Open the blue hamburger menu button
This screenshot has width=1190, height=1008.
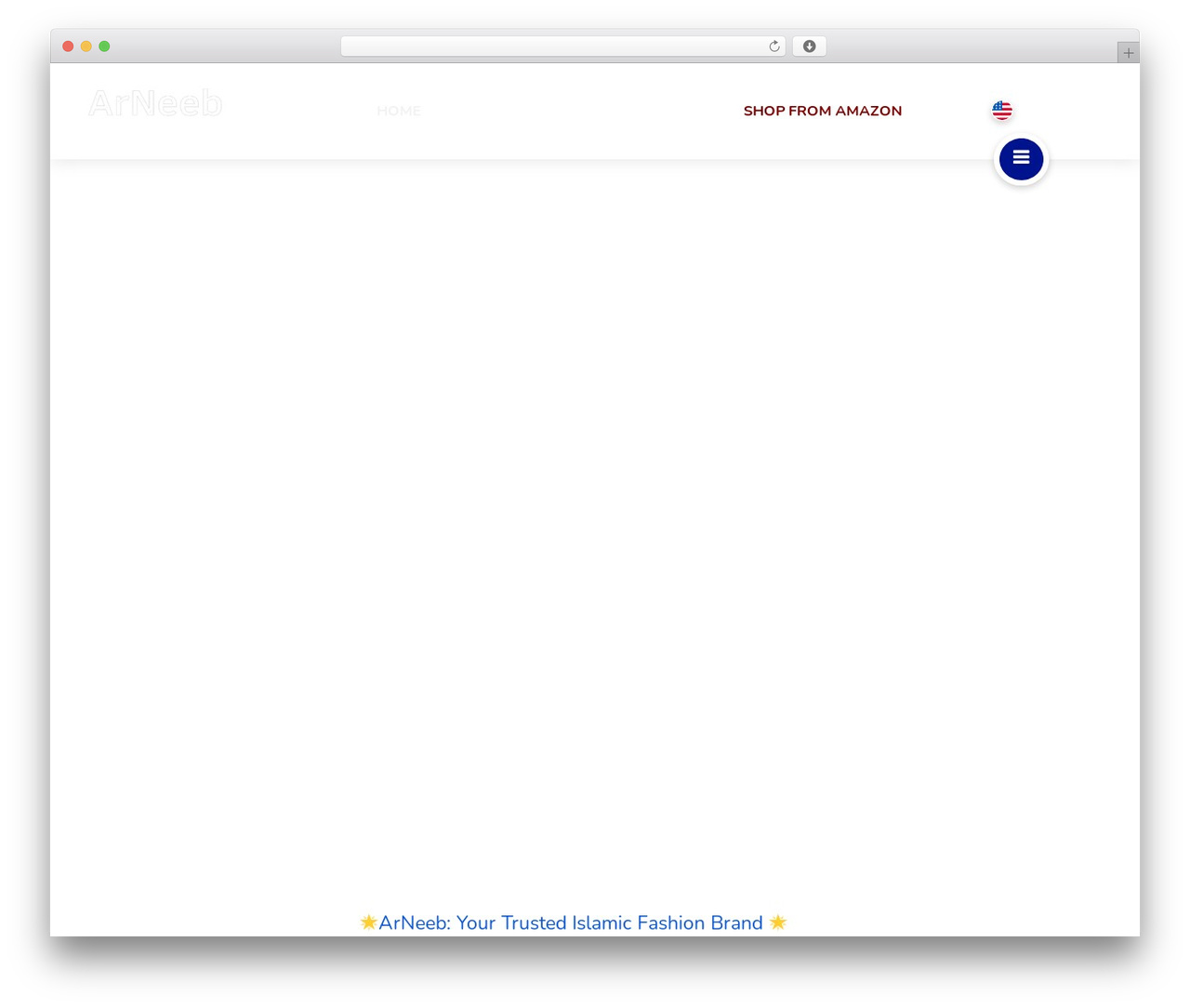(1021, 159)
